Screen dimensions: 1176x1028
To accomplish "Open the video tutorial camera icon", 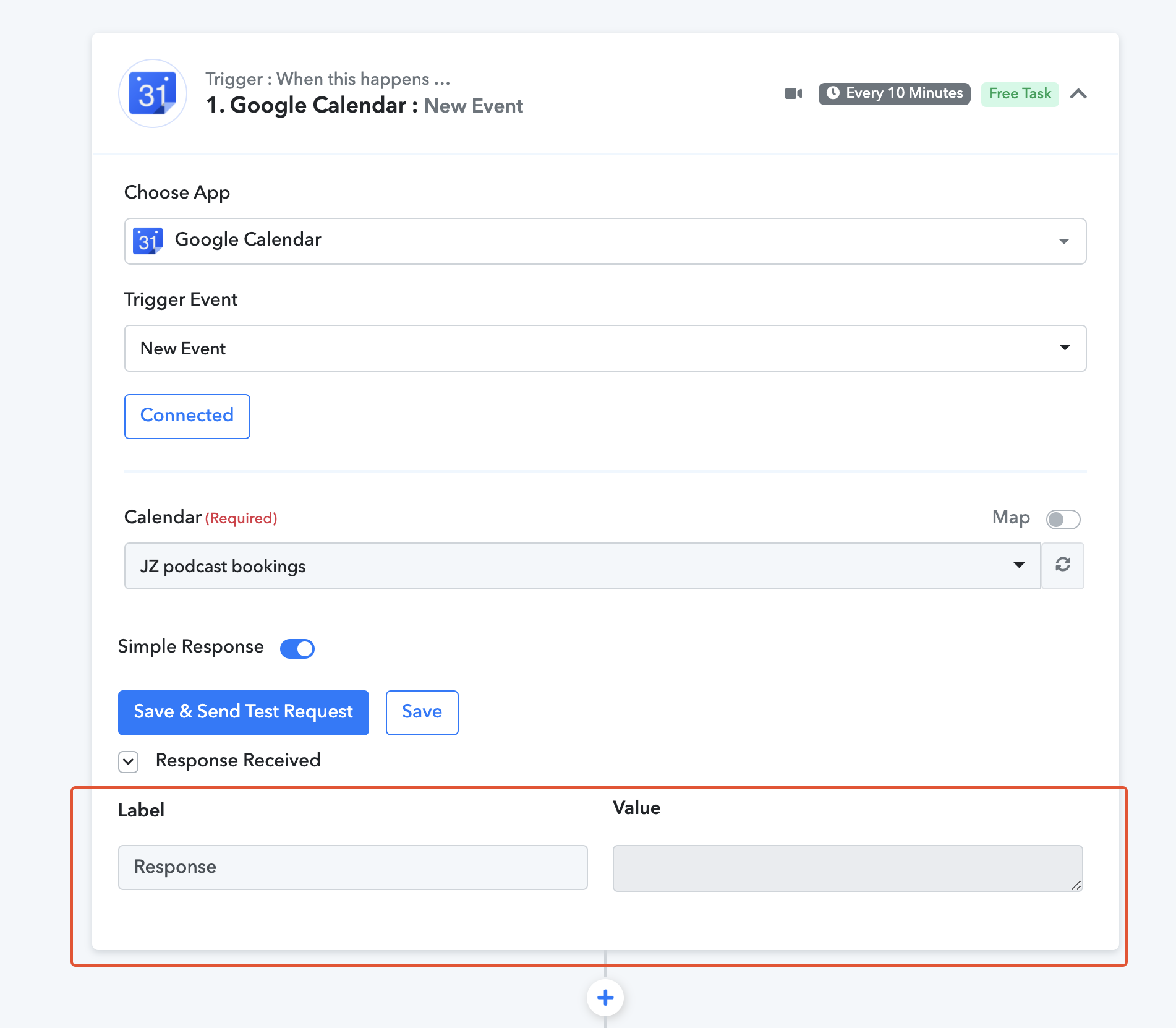I will 793,93.
